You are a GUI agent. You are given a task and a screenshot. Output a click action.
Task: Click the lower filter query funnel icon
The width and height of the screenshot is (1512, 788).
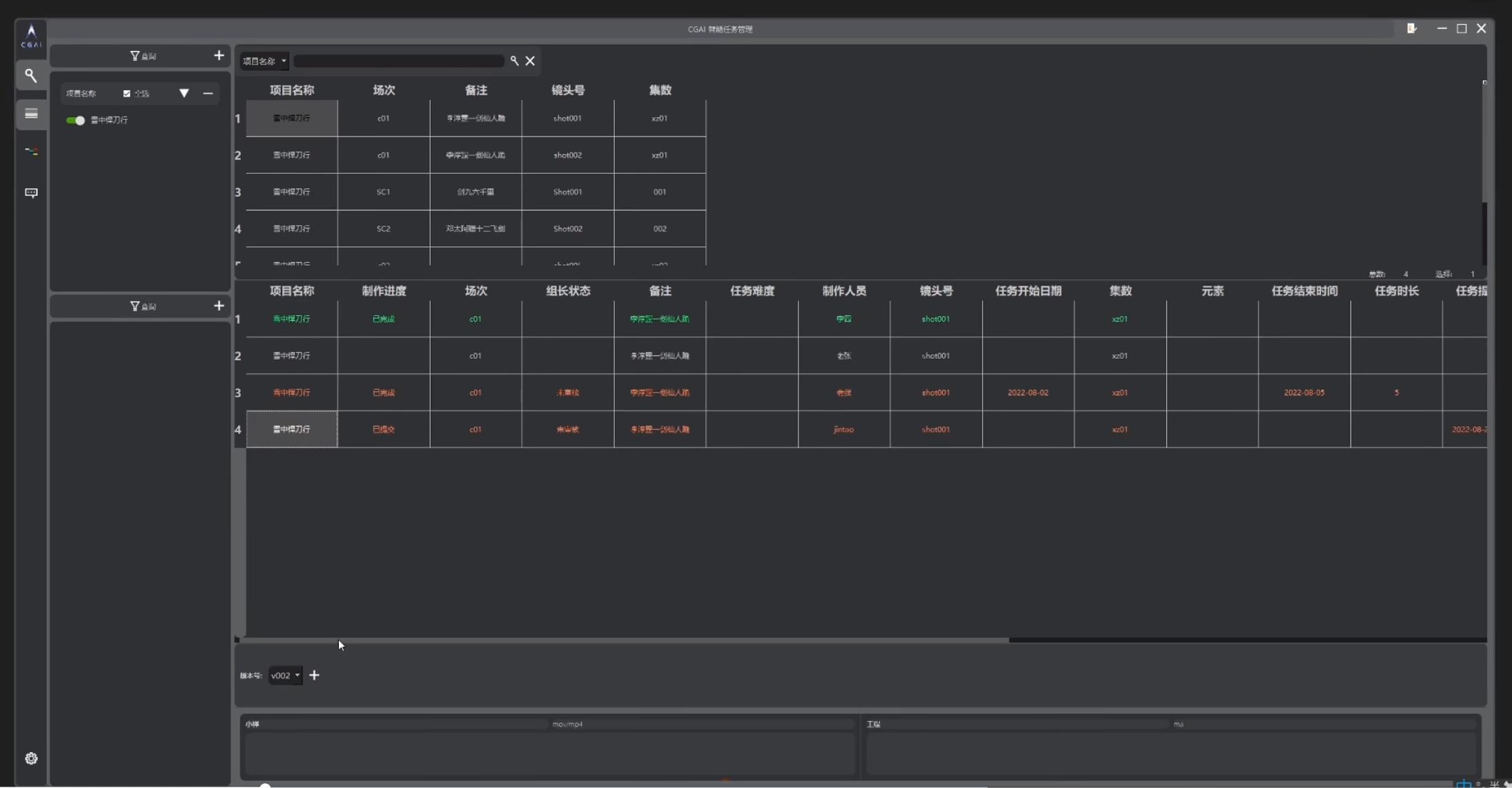[x=135, y=306]
